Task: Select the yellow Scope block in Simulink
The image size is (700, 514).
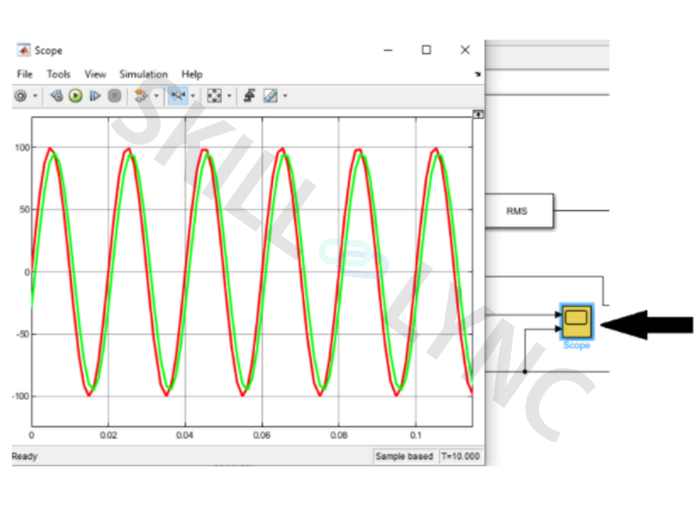Action: (577, 322)
